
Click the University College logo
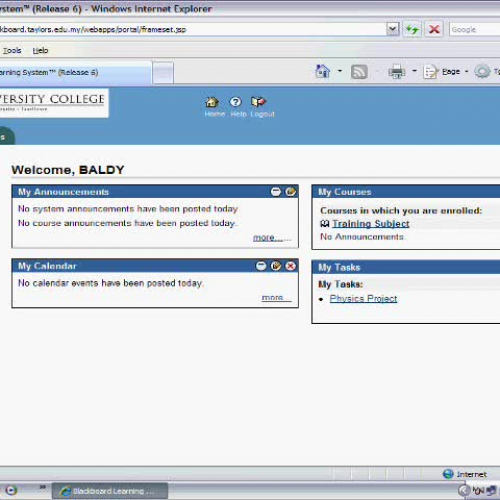coord(54,103)
